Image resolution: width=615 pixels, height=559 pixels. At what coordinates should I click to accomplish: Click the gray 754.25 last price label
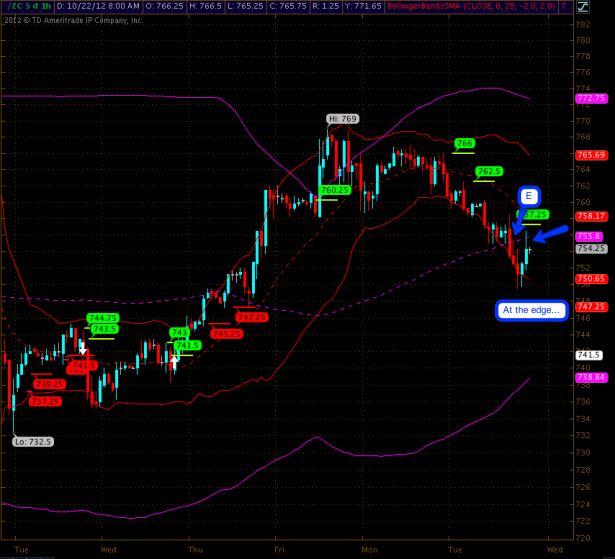coord(591,248)
